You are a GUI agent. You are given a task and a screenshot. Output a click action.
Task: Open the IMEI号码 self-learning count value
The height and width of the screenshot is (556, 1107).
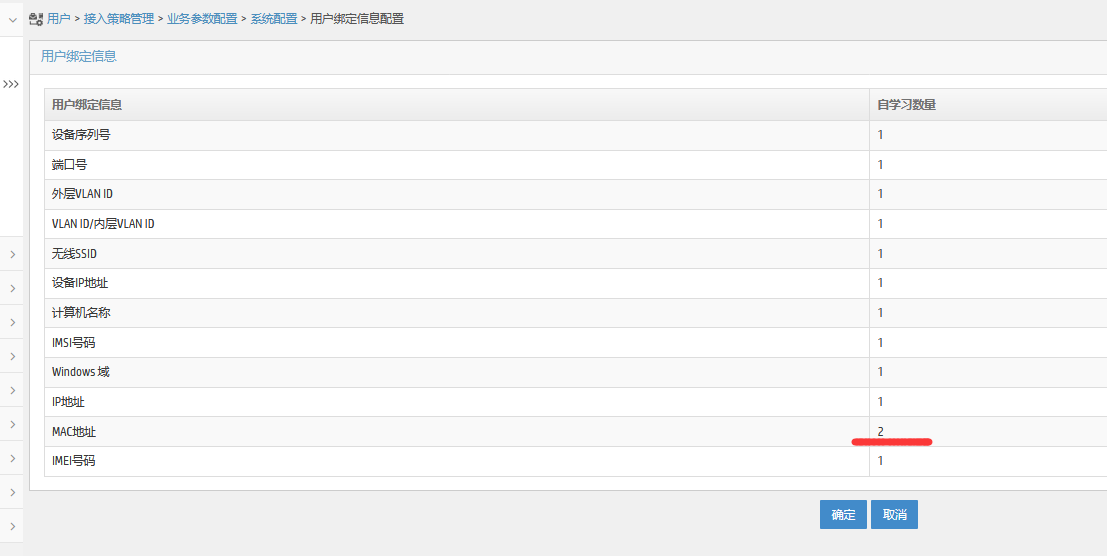click(881, 461)
